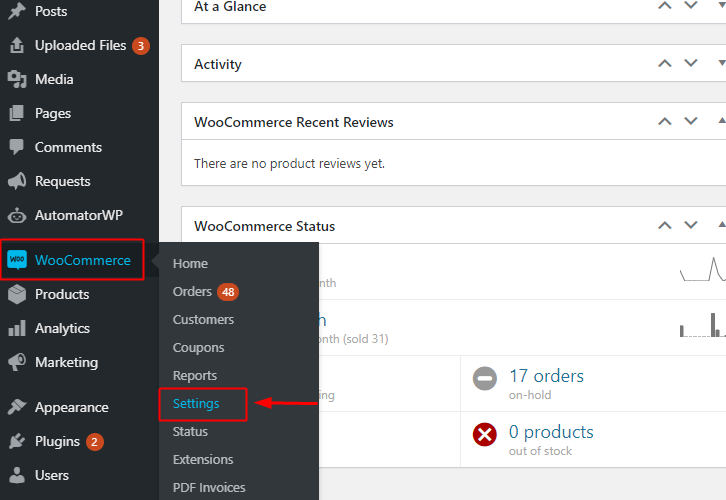Move the Activity widget up
The image size is (726, 500).
tap(665, 63)
